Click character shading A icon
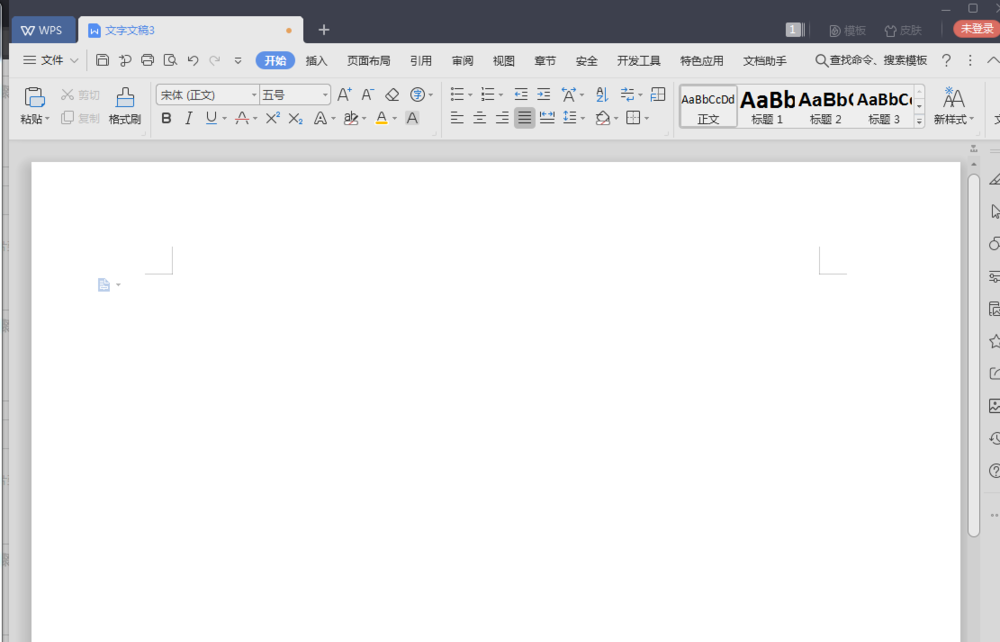This screenshot has width=1000, height=642. pyautogui.click(x=413, y=118)
